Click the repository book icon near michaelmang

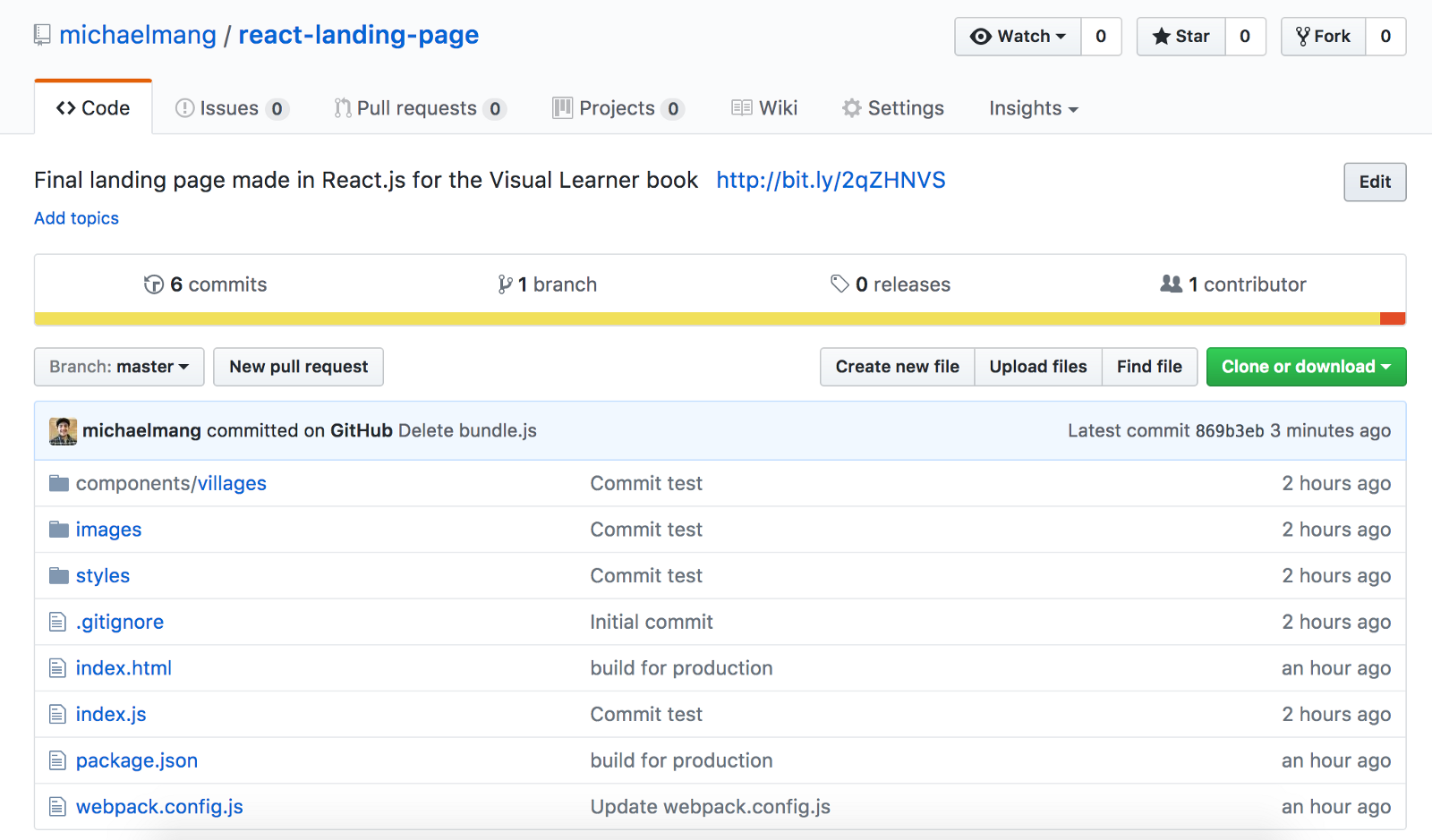pyautogui.click(x=42, y=35)
